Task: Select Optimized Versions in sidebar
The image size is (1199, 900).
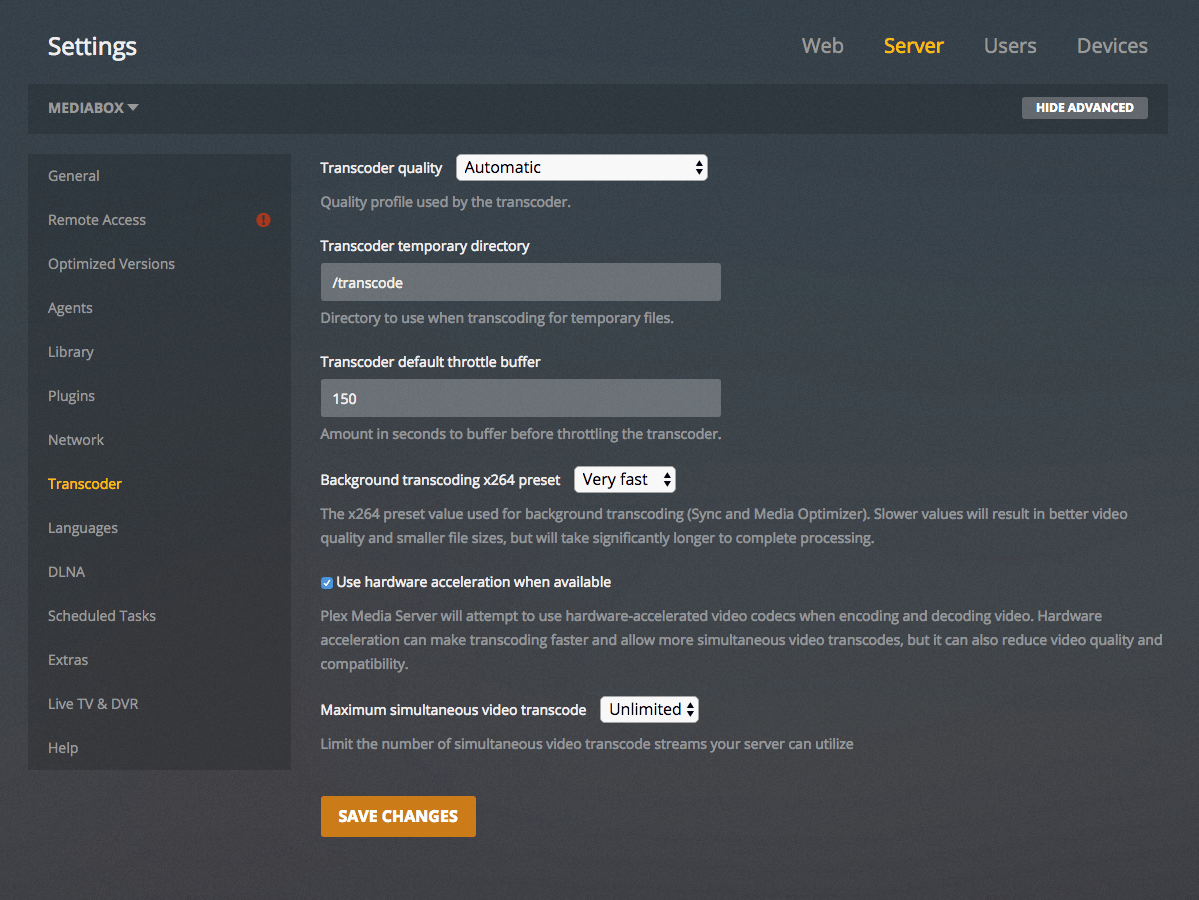Action: [x=111, y=264]
